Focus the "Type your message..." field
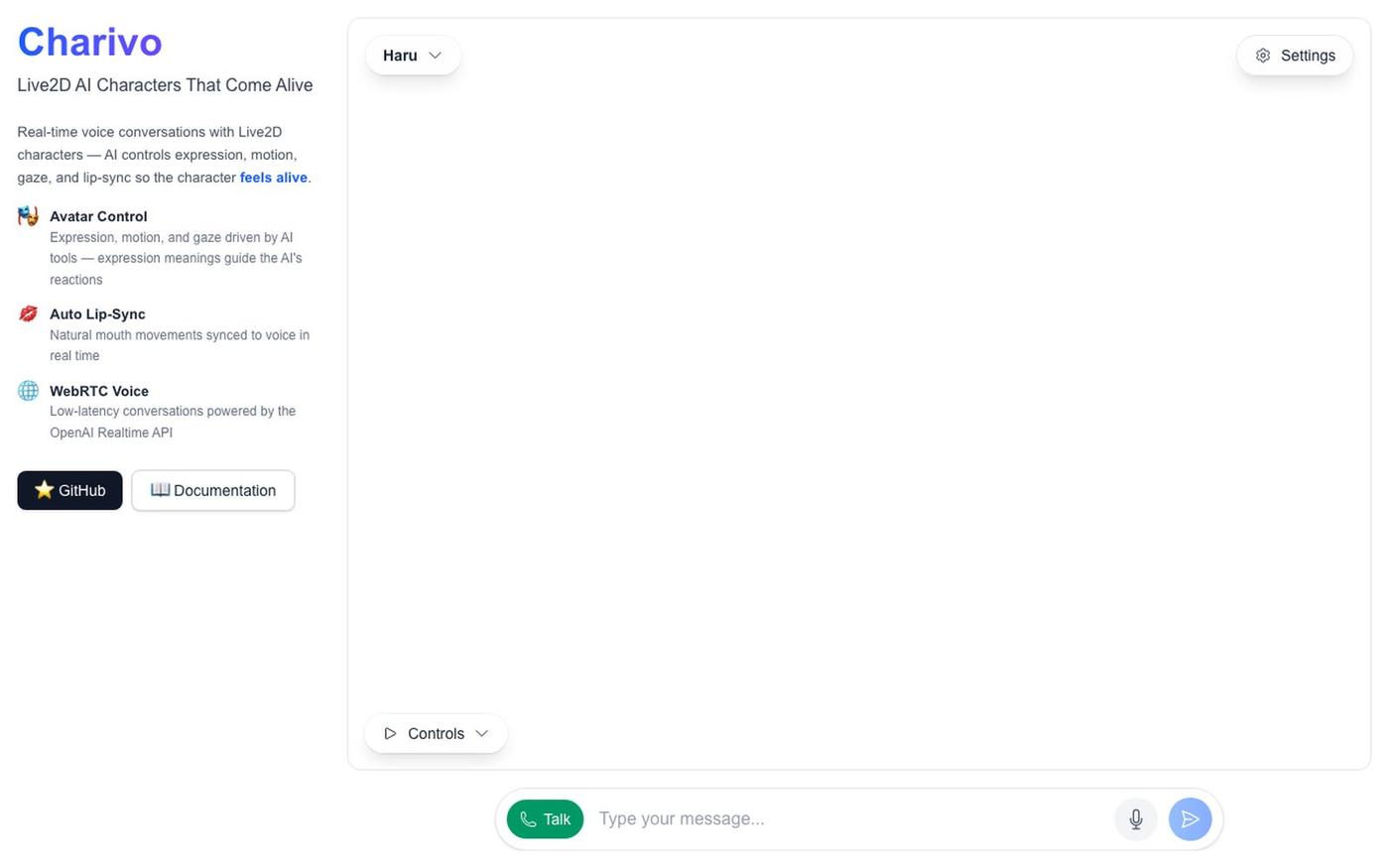This screenshot has width=1389, height=868. click(851, 819)
